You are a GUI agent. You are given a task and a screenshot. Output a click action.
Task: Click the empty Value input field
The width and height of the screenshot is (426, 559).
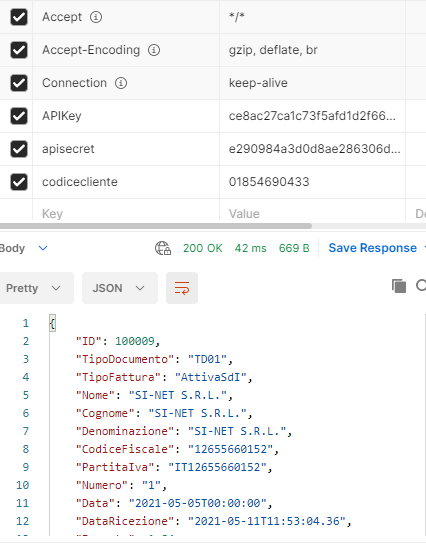(312, 214)
